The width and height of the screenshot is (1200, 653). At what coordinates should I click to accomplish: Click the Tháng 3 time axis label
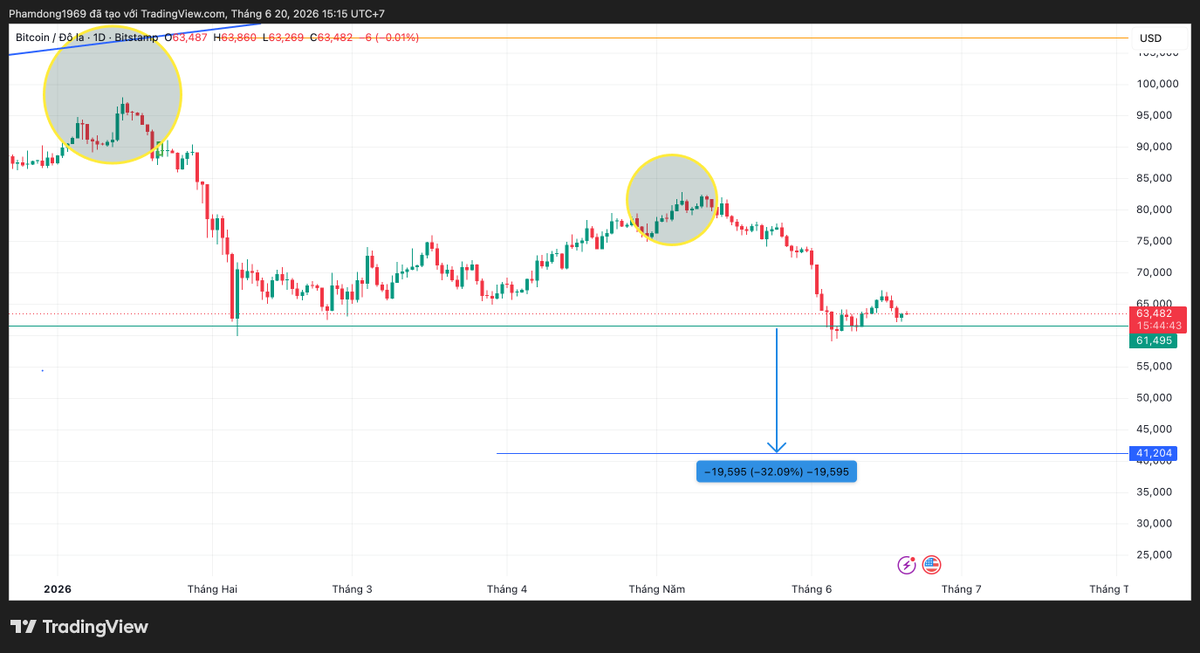[x=352, y=589]
